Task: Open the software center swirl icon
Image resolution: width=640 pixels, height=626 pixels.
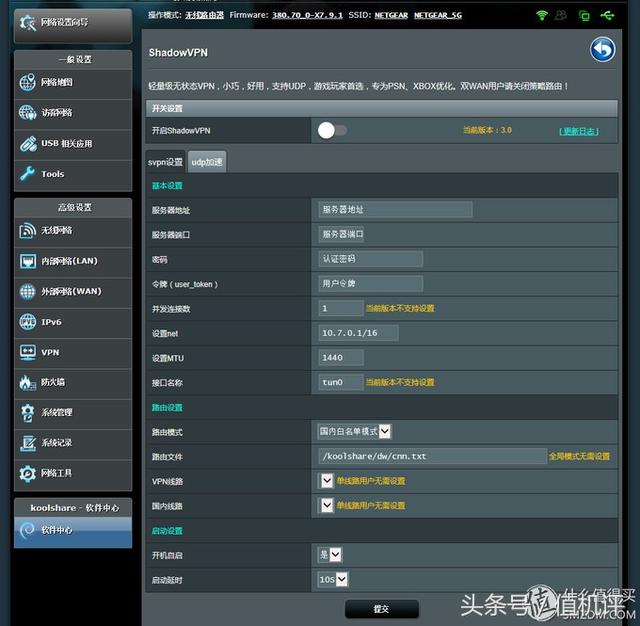Action: [x=28, y=530]
